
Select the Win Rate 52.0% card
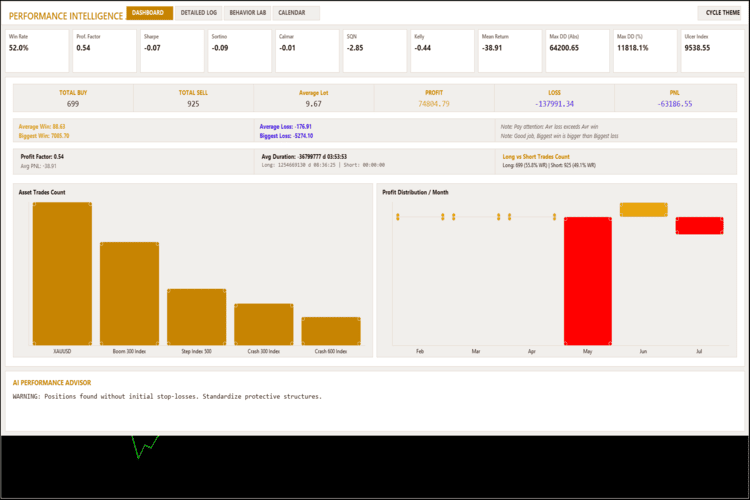coord(37,51)
